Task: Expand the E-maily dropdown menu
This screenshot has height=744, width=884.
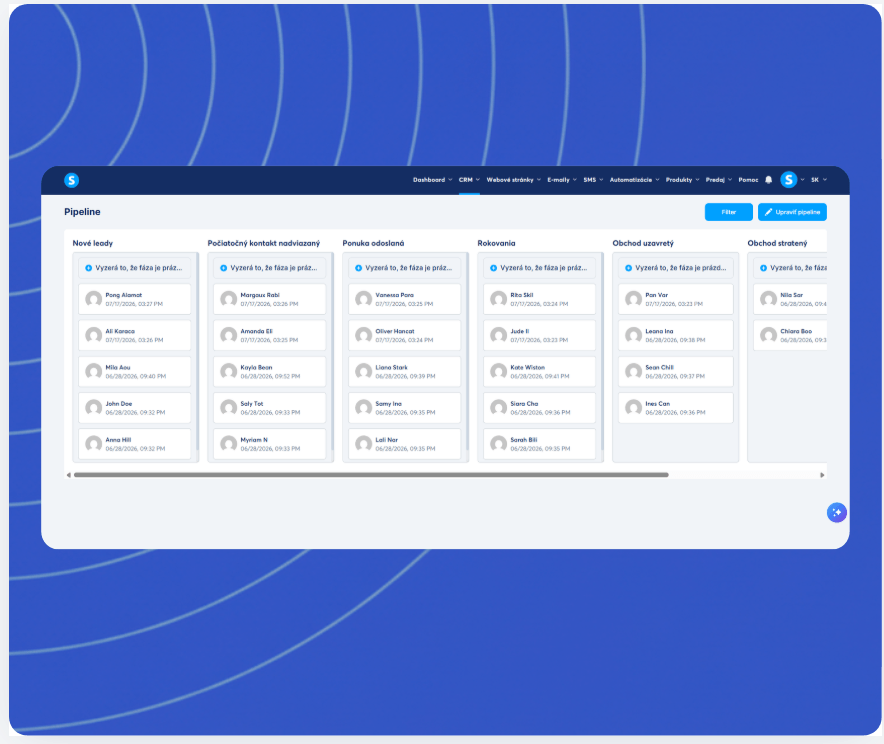Action: point(562,180)
